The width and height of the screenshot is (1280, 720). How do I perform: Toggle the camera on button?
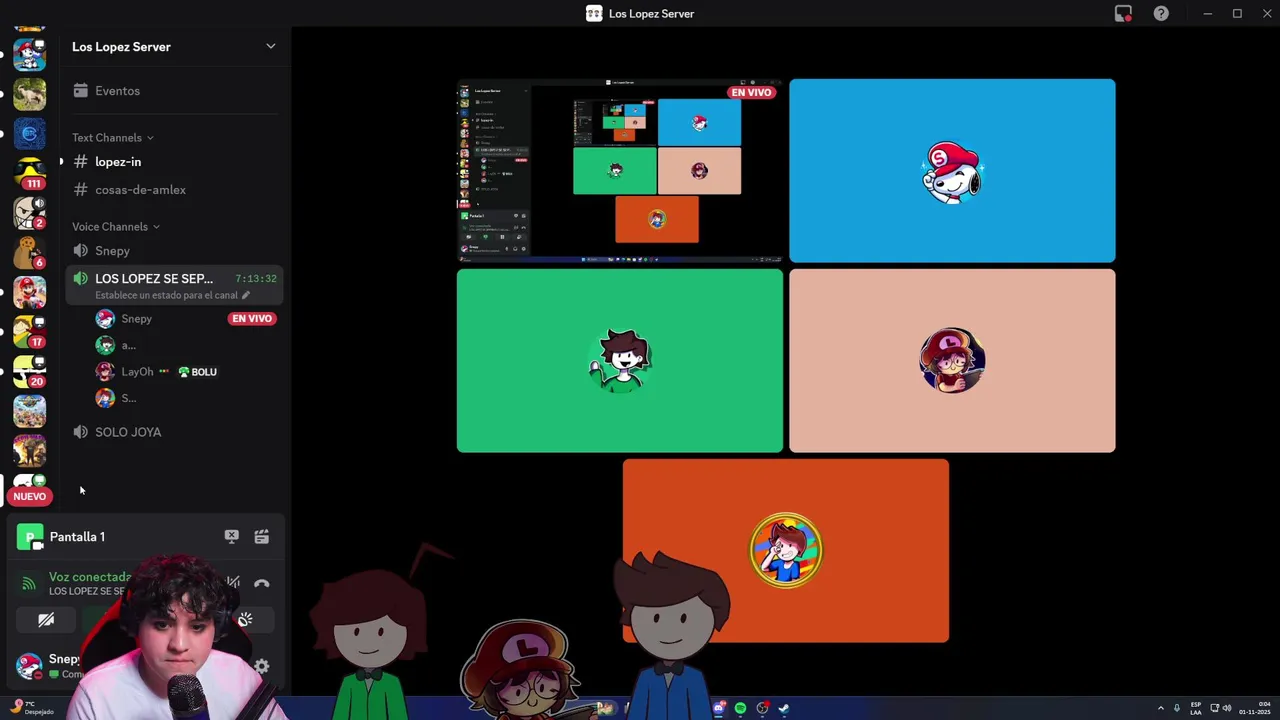(x=46, y=620)
